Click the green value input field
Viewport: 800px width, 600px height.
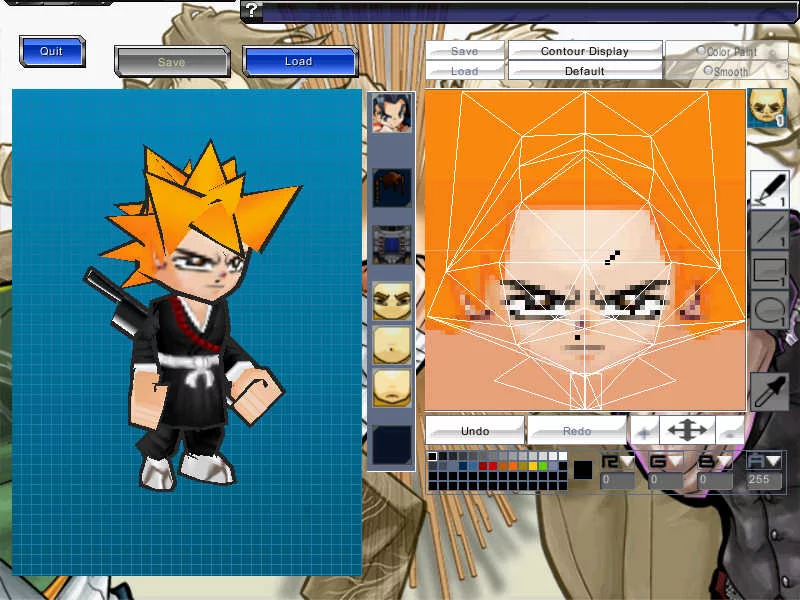click(665, 481)
